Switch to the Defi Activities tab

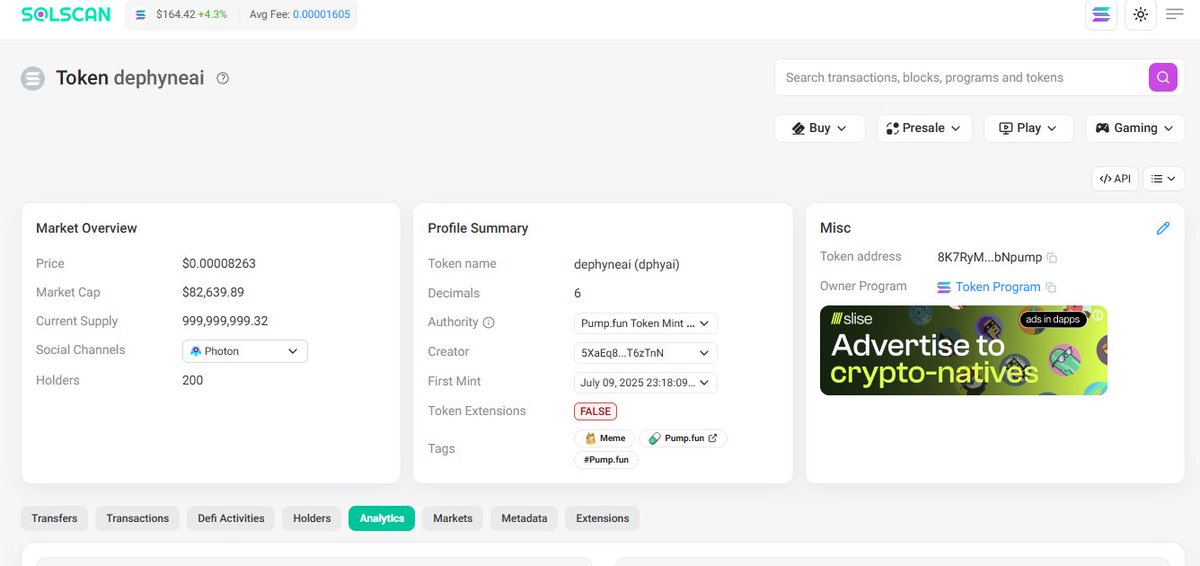point(231,518)
